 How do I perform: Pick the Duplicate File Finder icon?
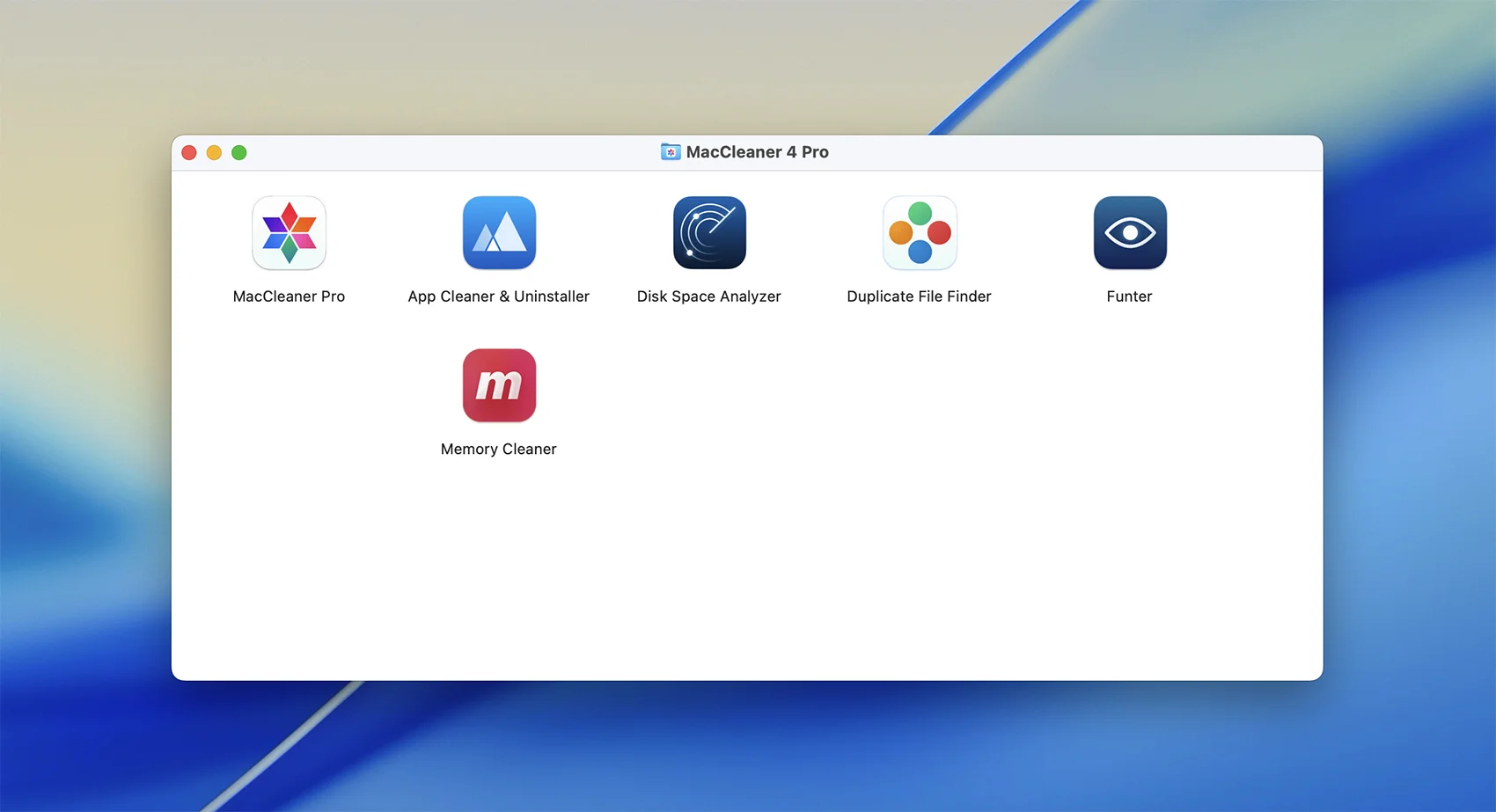click(x=920, y=233)
